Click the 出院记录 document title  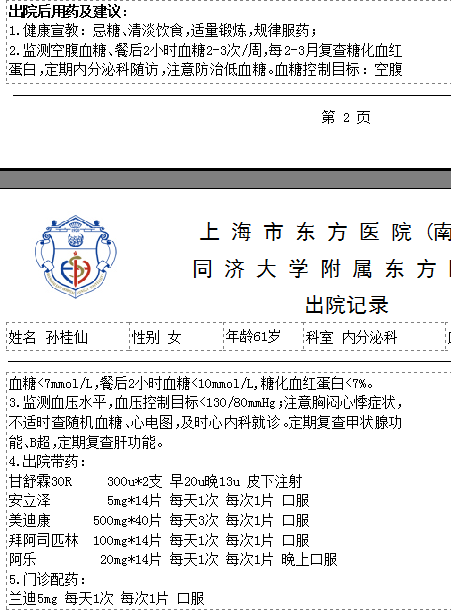[347, 305]
